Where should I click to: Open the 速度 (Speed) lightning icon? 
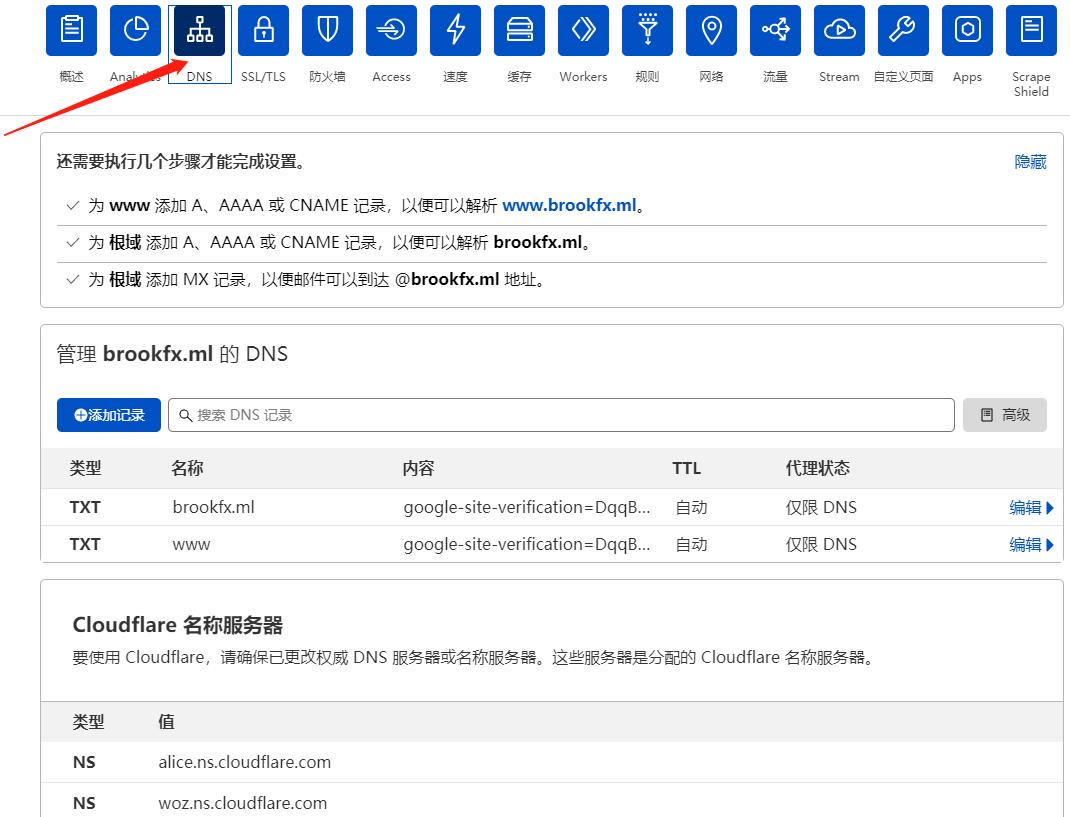(455, 29)
